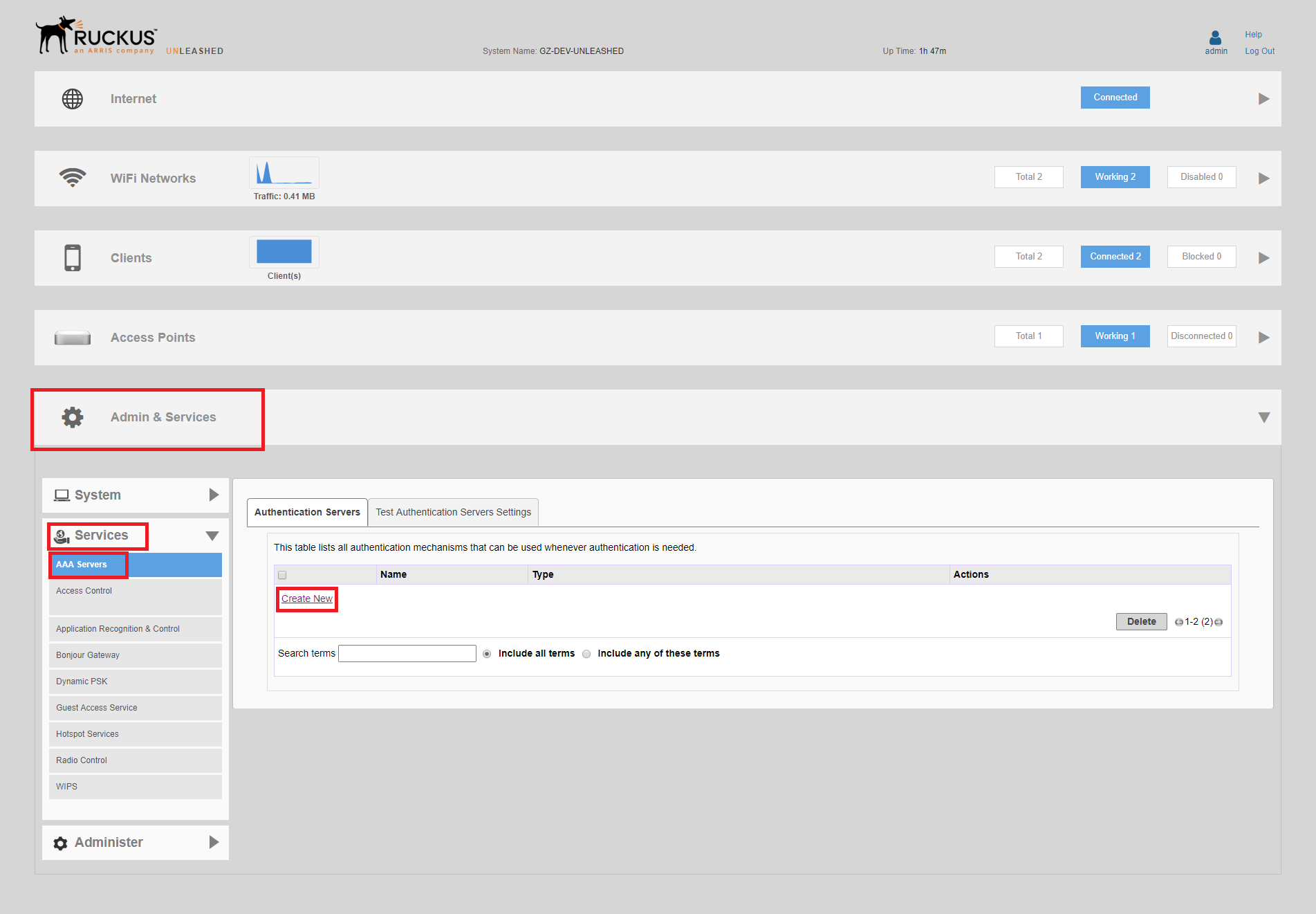Screen dimensions: 1316x914
Task: Click the System laptop icon
Action: pyautogui.click(x=62, y=495)
